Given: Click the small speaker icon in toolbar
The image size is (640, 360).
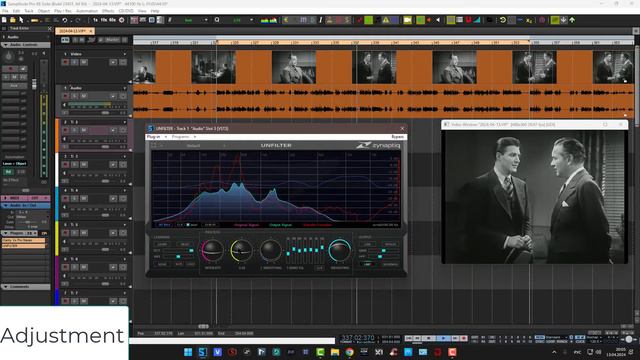Looking at the screenshot, I should coord(438,20).
